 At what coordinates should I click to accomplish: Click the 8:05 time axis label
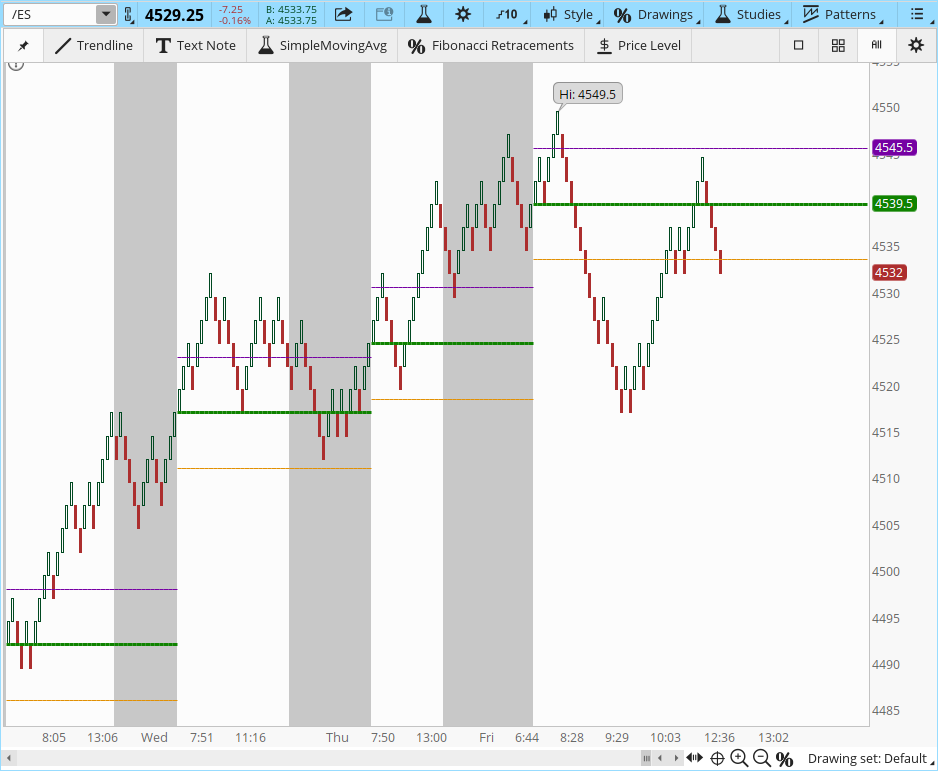click(54, 737)
